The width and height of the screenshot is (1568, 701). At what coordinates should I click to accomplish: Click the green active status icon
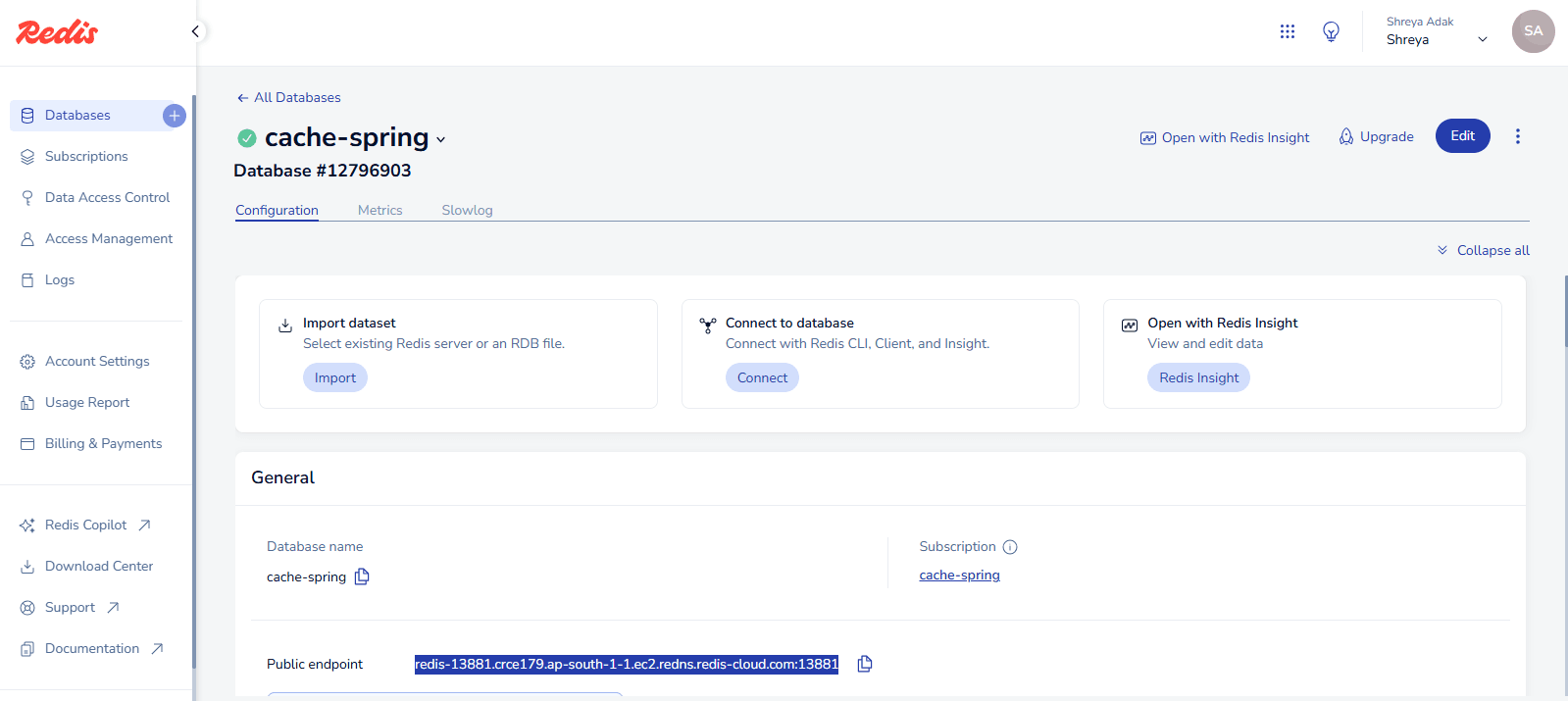pyautogui.click(x=247, y=138)
